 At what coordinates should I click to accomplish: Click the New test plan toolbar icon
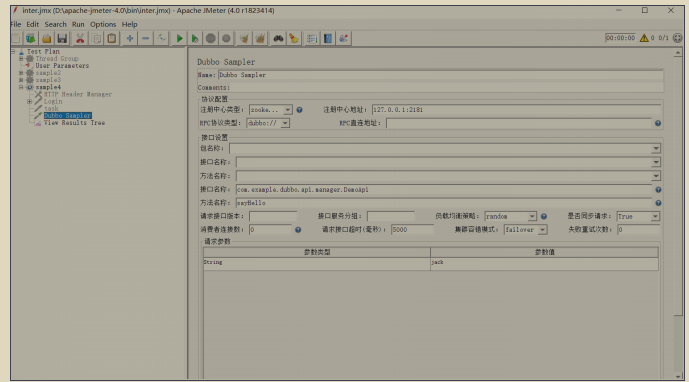pos(16,39)
